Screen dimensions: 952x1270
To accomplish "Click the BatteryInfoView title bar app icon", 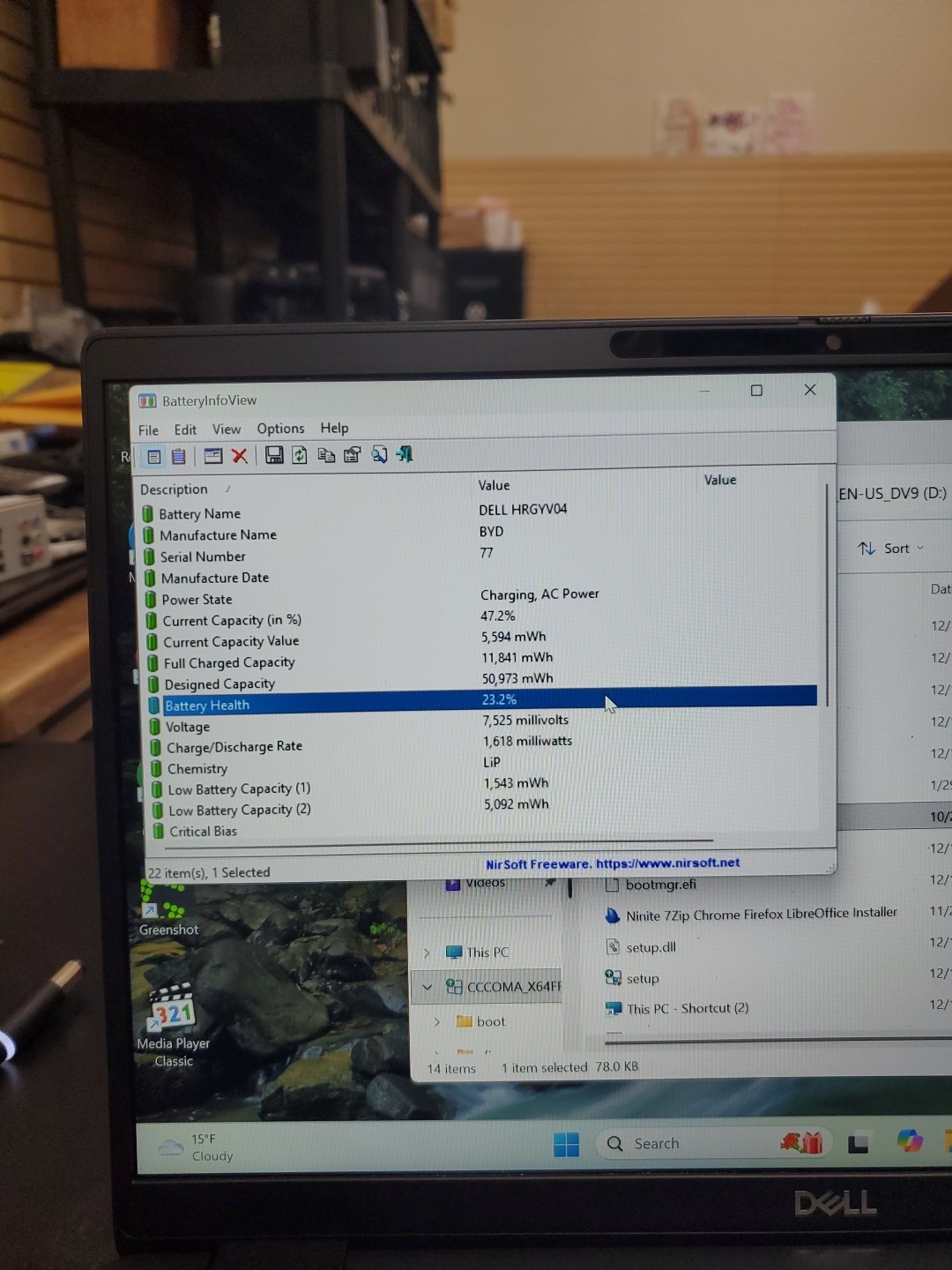I will pos(147,401).
